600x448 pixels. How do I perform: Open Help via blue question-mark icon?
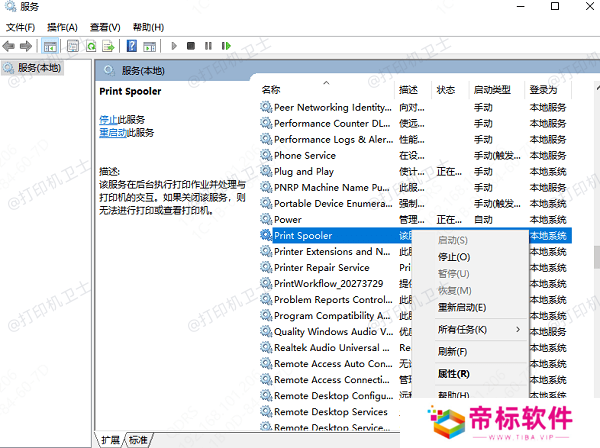pyautogui.click(x=131, y=46)
